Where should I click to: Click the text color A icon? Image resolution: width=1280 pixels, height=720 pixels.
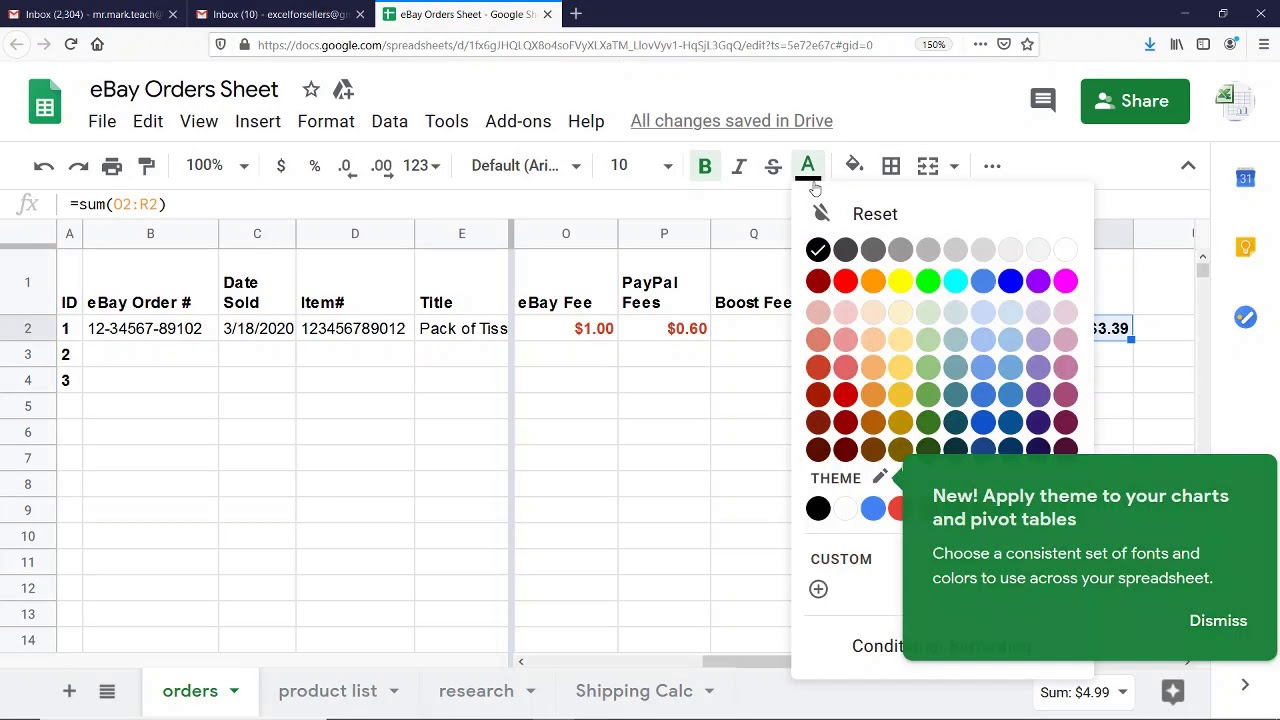click(808, 166)
